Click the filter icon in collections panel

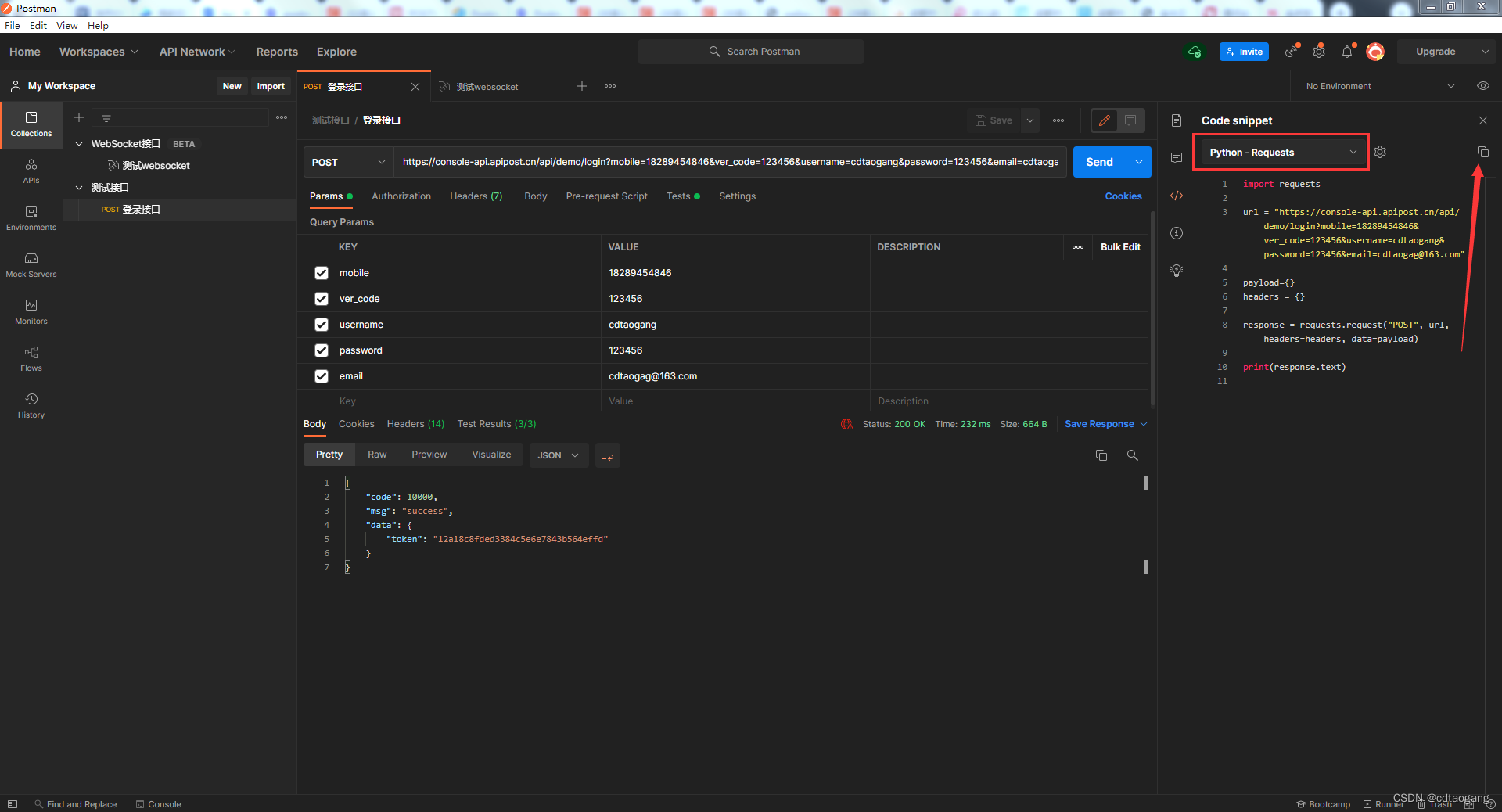(x=106, y=117)
